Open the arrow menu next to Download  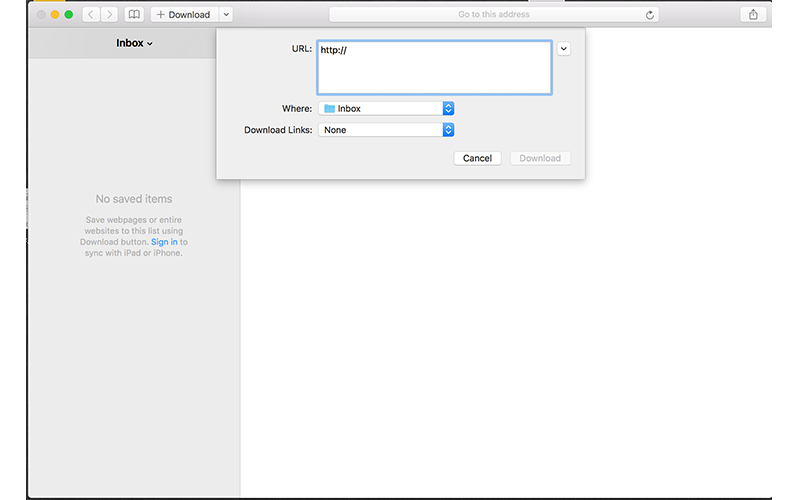tap(226, 15)
